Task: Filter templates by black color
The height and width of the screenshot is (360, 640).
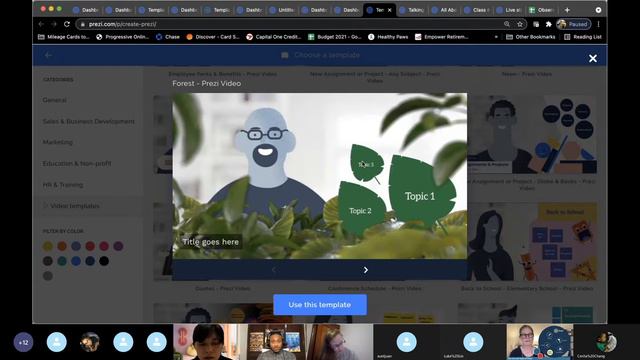Action: coord(104,261)
